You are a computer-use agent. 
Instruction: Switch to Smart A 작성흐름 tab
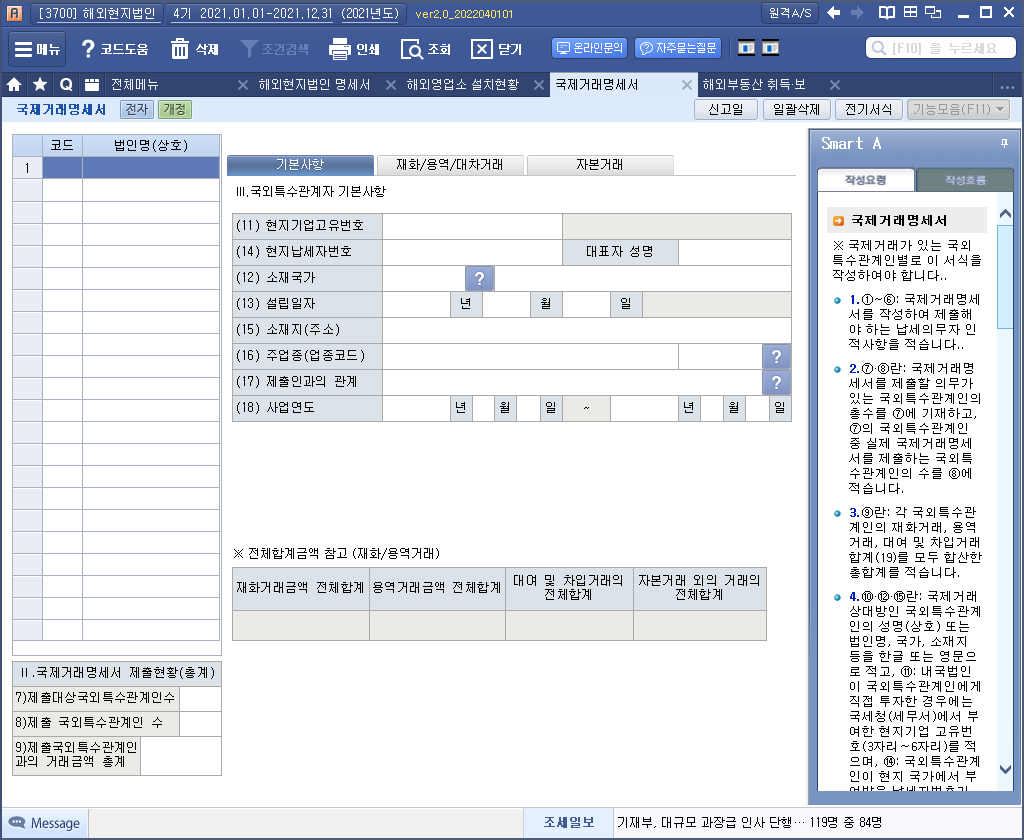965,180
